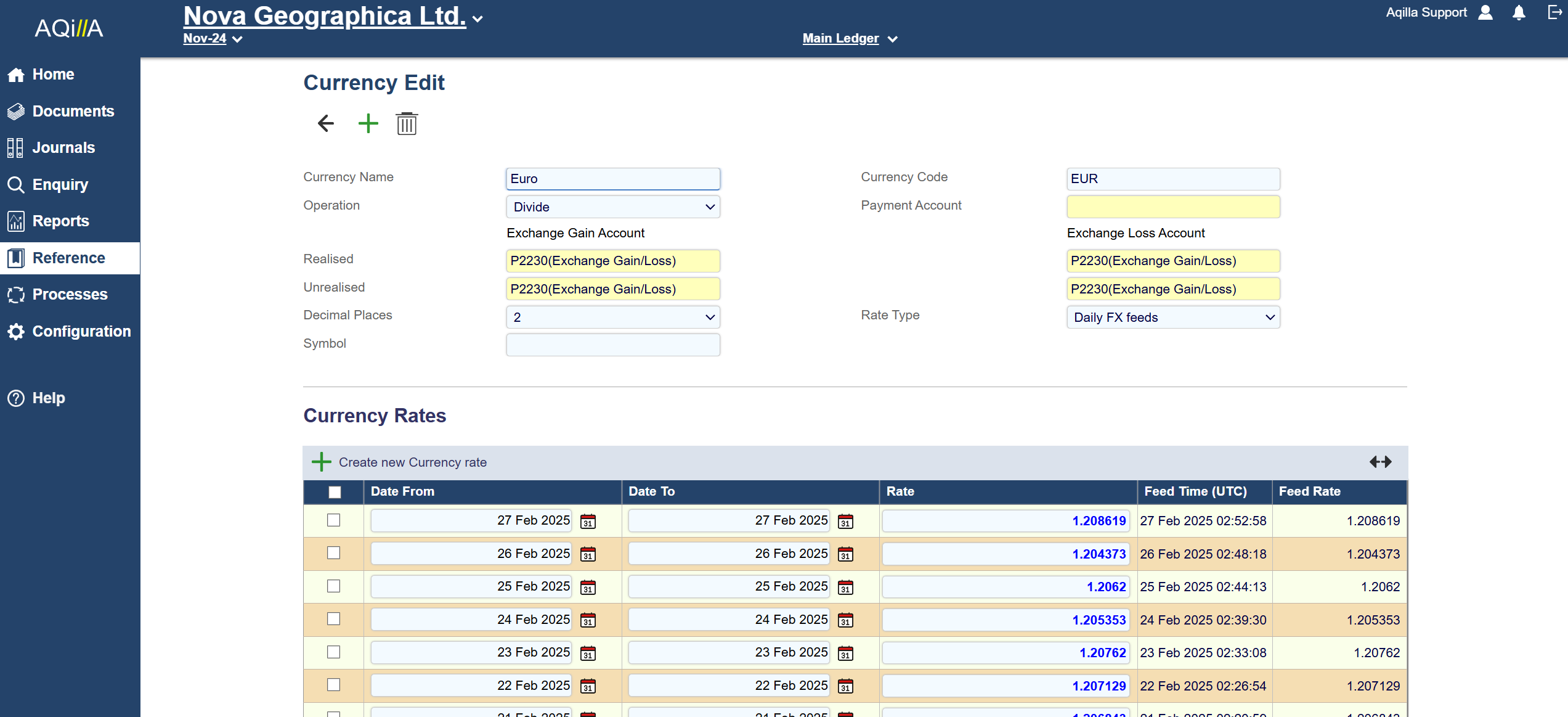Image resolution: width=1568 pixels, height=717 pixels.
Task: Click the back arrow icon
Action: (x=325, y=123)
